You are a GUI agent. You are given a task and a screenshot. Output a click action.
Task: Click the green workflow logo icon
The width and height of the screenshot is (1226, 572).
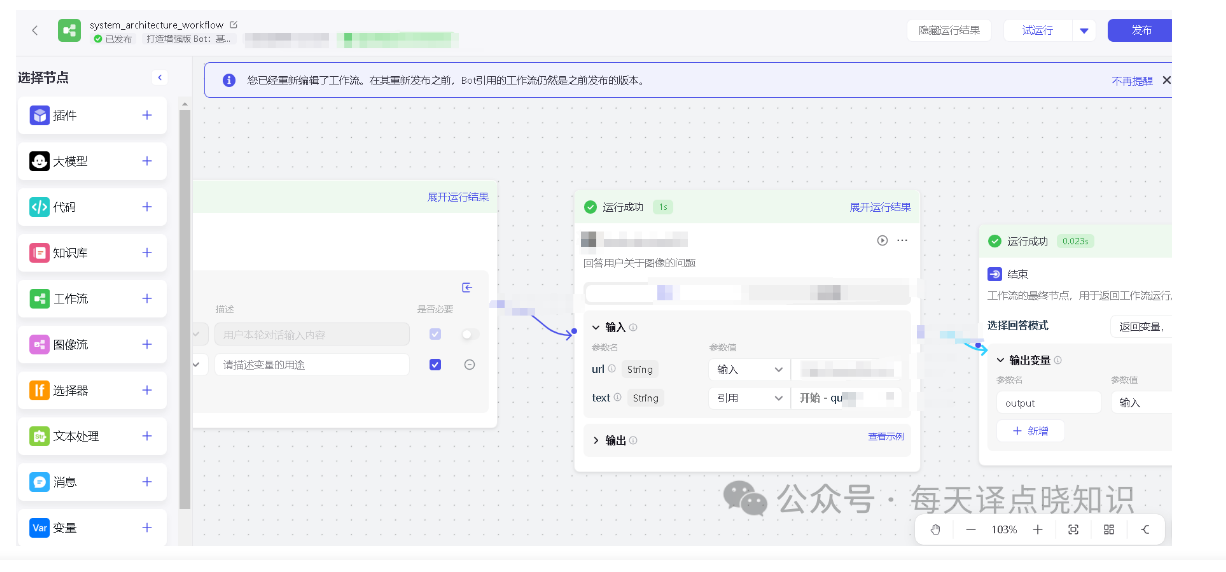[x=70, y=30]
